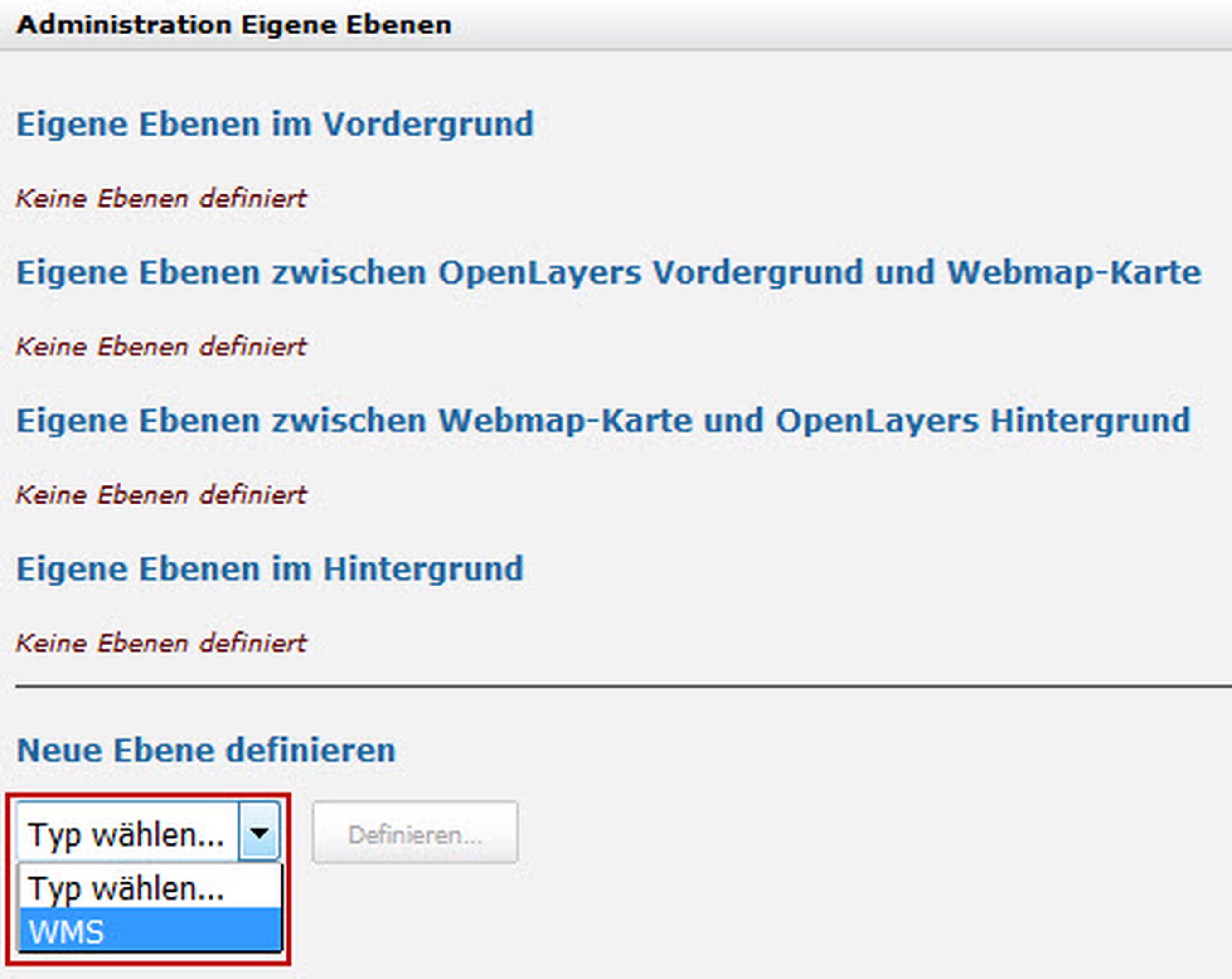Click 'Neue Ebene definieren' heading

(x=206, y=750)
